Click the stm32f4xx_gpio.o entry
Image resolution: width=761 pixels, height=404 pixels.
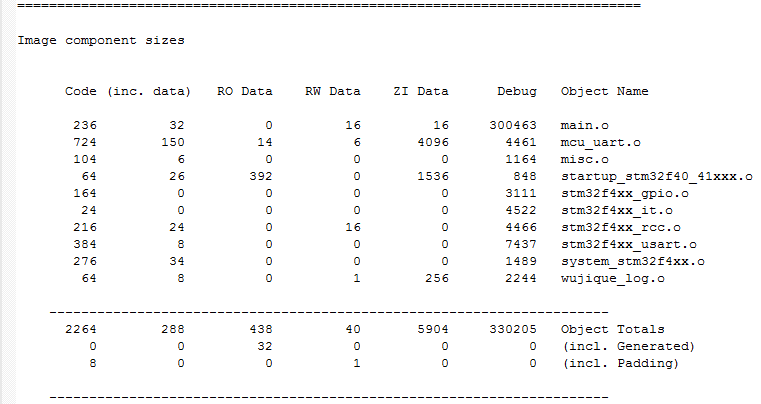[625, 194]
